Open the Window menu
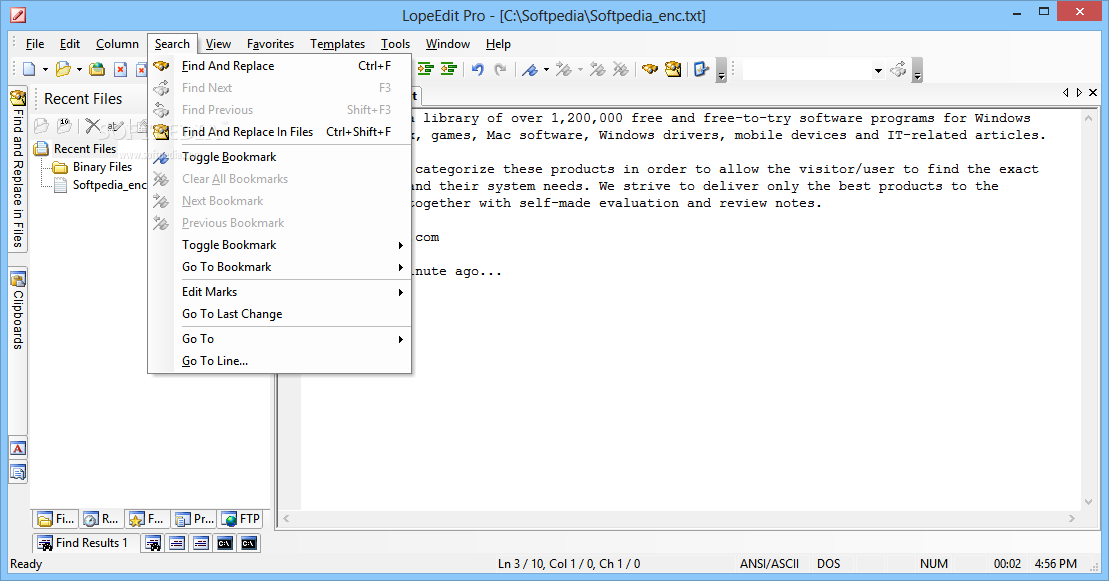This screenshot has width=1109, height=581. 448,44
